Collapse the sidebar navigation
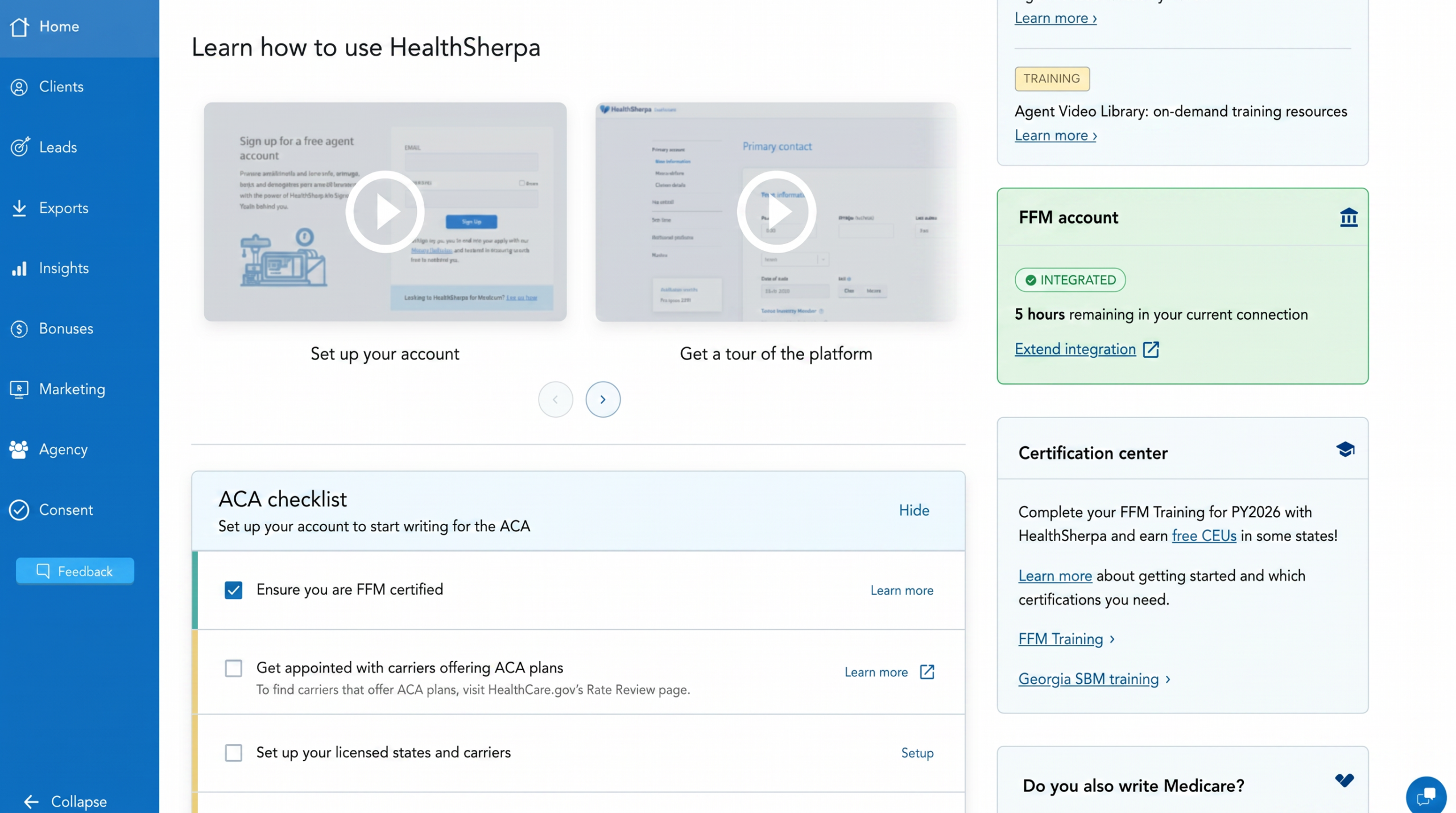1456x813 pixels. coord(65,801)
